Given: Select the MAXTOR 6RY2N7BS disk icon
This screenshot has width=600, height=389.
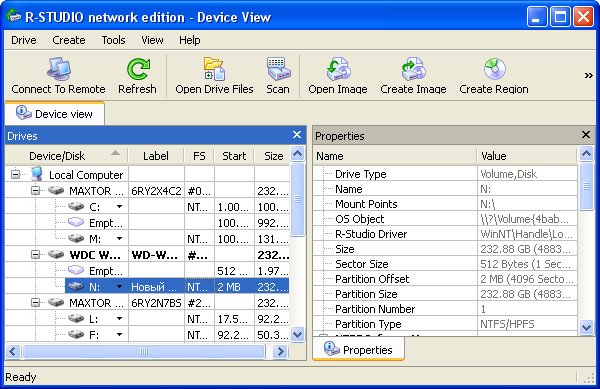Looking at the screenshot, I should coord(56,303).
